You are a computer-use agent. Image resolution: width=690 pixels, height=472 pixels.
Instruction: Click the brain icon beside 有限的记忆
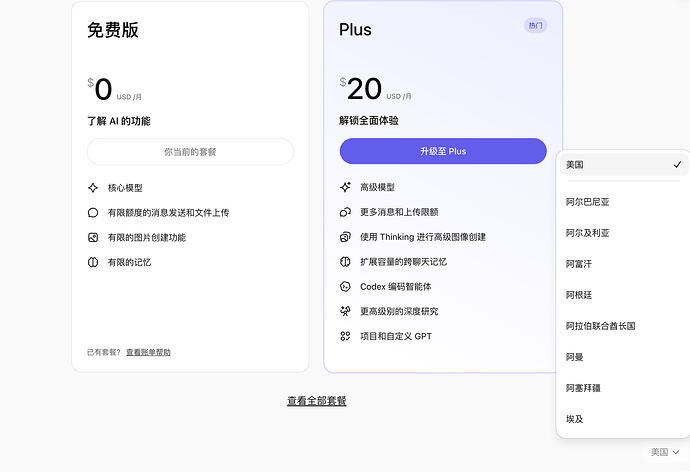coord(93,262)
